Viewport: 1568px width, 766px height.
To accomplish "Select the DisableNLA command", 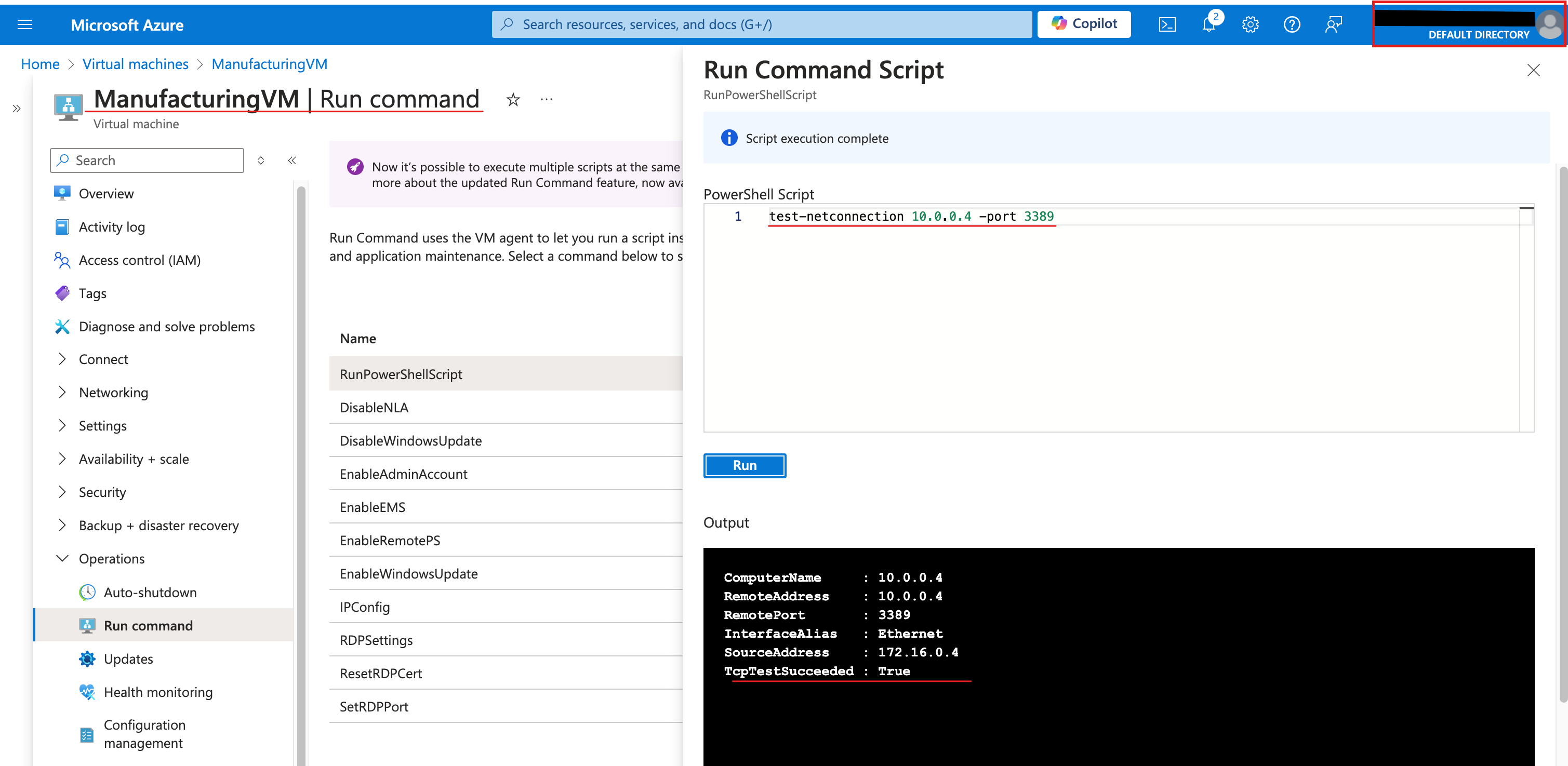I will 506,408.
